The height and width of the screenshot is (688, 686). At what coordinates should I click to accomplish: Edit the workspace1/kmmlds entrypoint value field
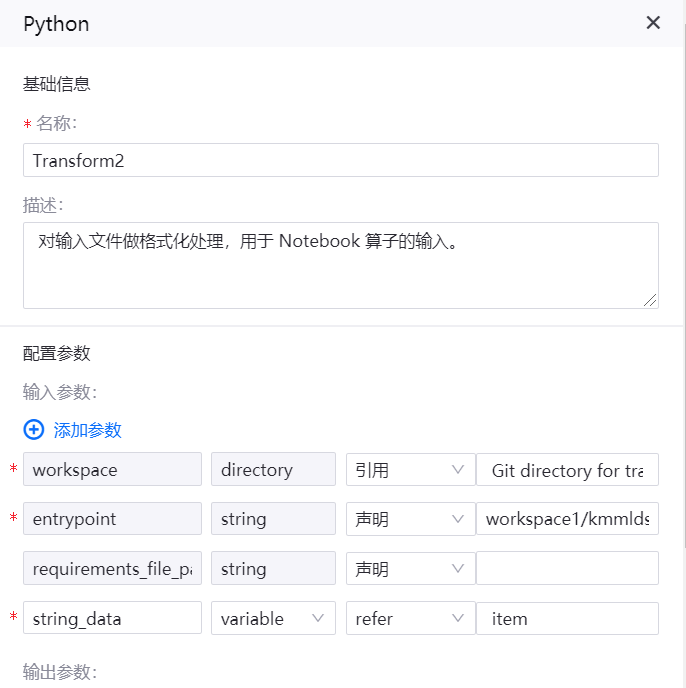(x=567, y=519)
